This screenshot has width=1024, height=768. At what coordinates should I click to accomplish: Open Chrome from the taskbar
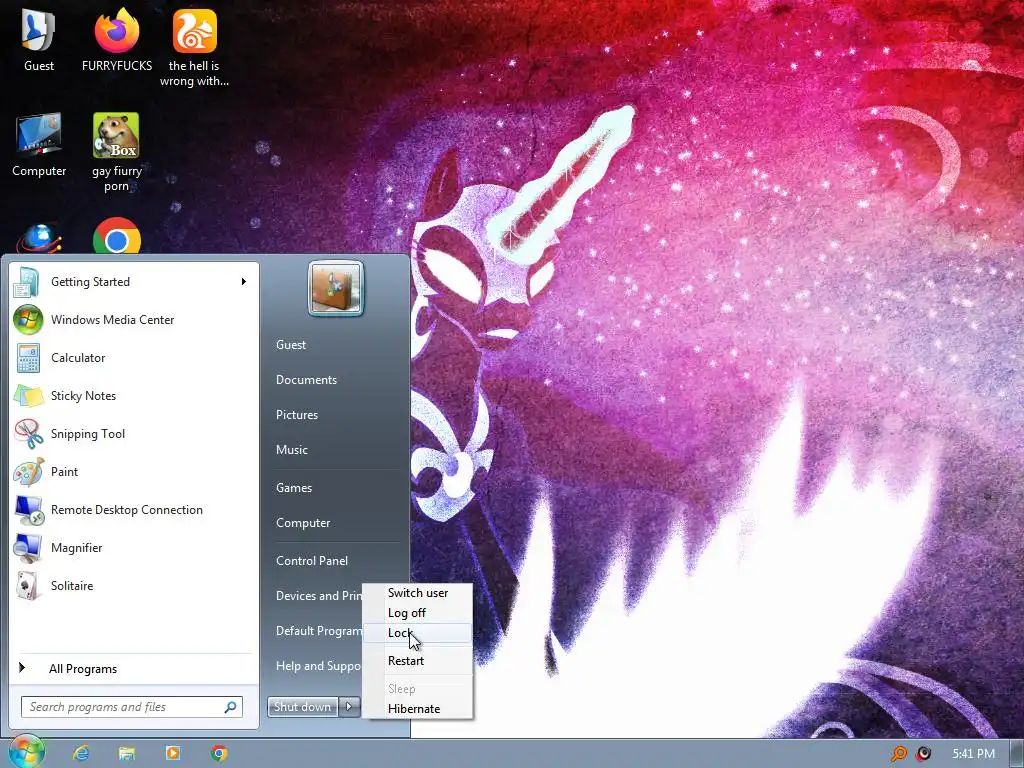click(x=219, y=753)
